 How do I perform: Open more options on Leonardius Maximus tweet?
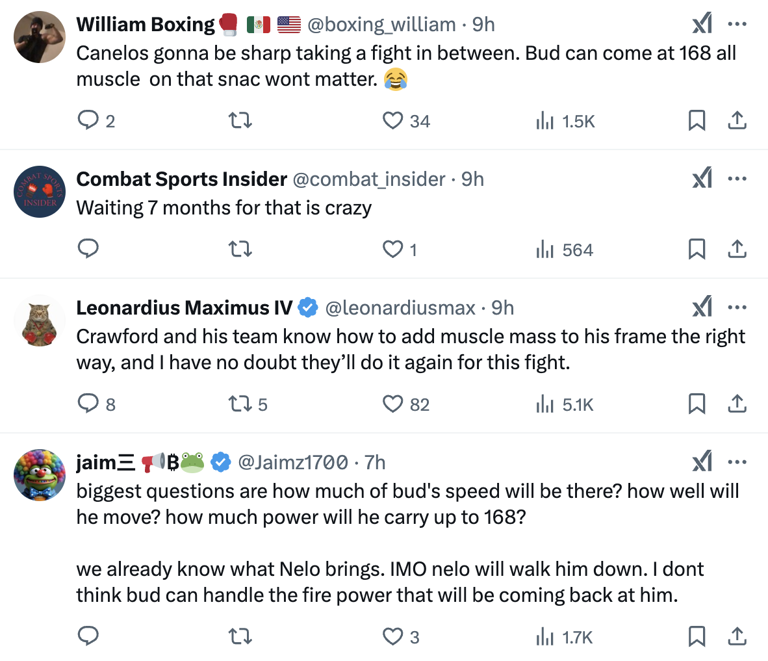pyautogui.click(x=737, y=307)
